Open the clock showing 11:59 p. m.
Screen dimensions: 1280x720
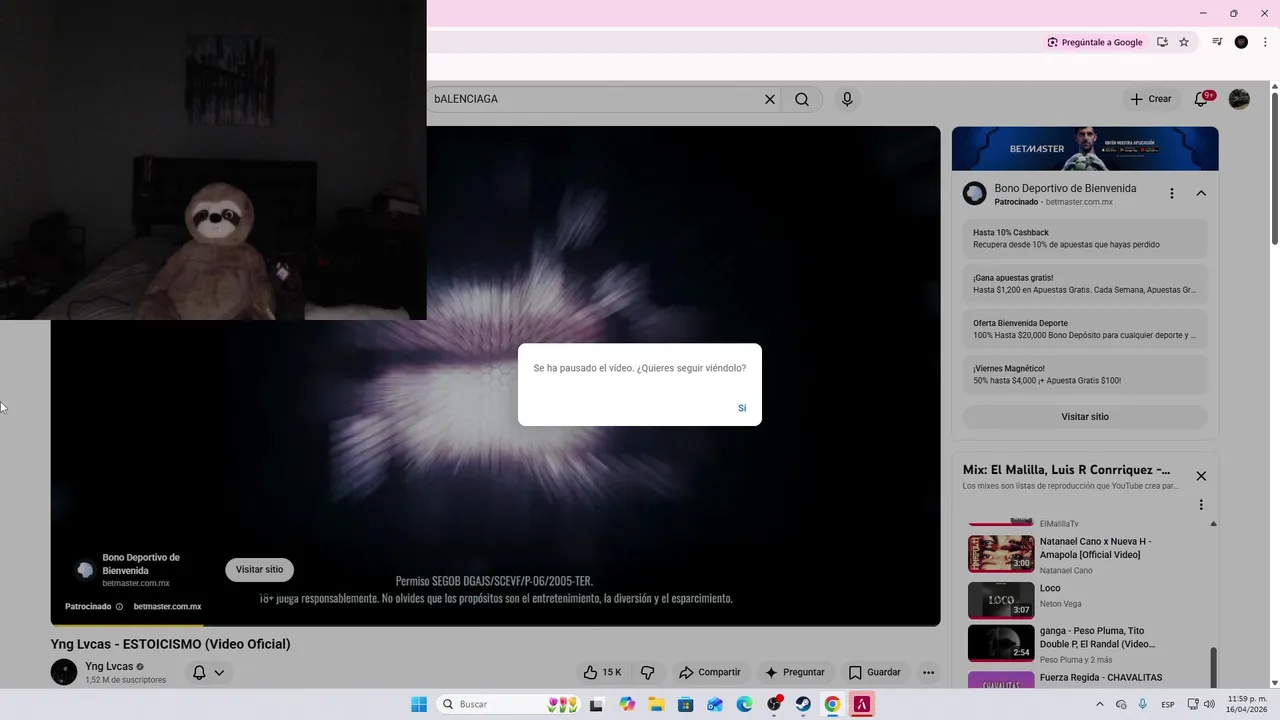pyautogui.click(x=1247, y=704)
